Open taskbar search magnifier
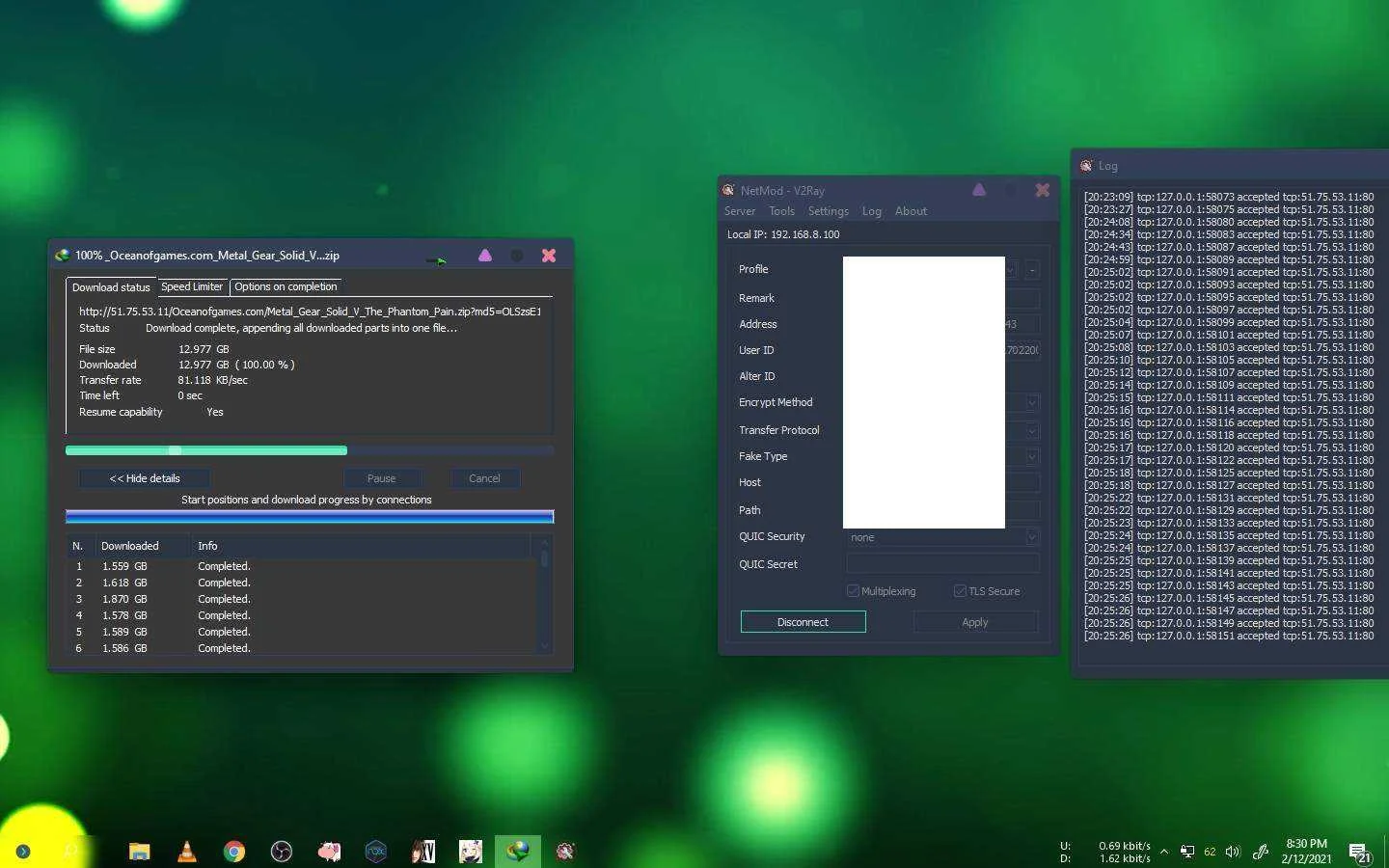Viewport: 1389px width, 868px height. point(70,852)
